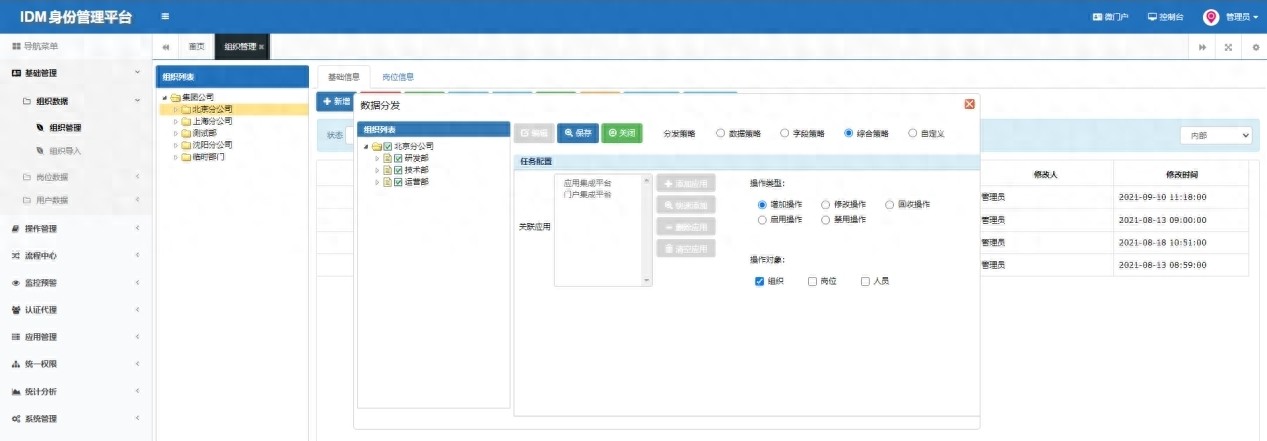Image resolution: width=1267 pixels, height=441 pixels.
Task: Click the blue 保存 button
Action: [578, 133]
